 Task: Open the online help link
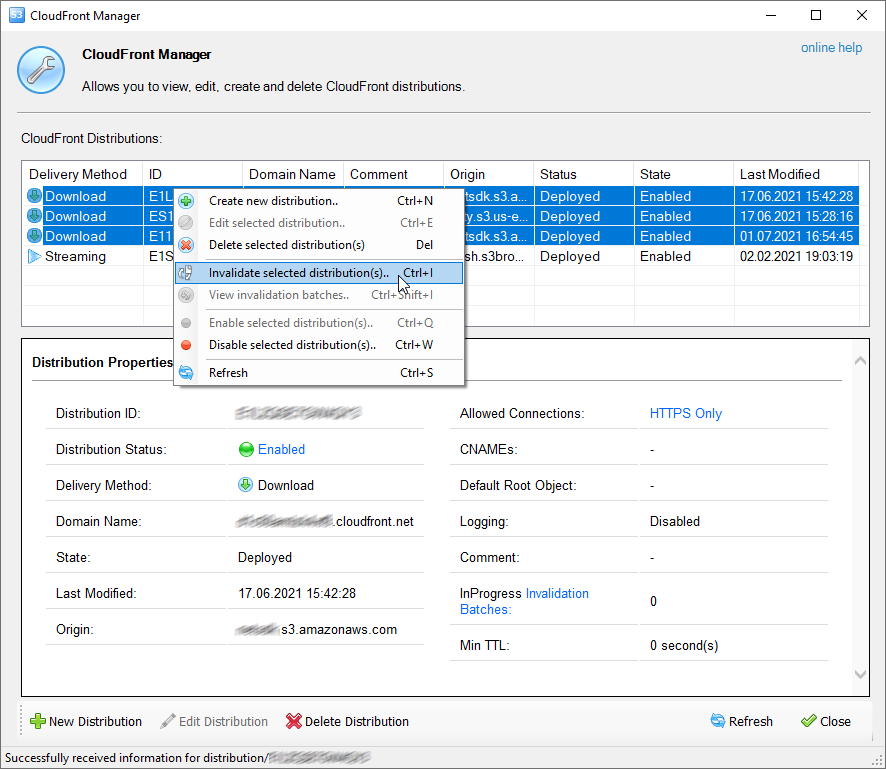[x=831, y=47]
